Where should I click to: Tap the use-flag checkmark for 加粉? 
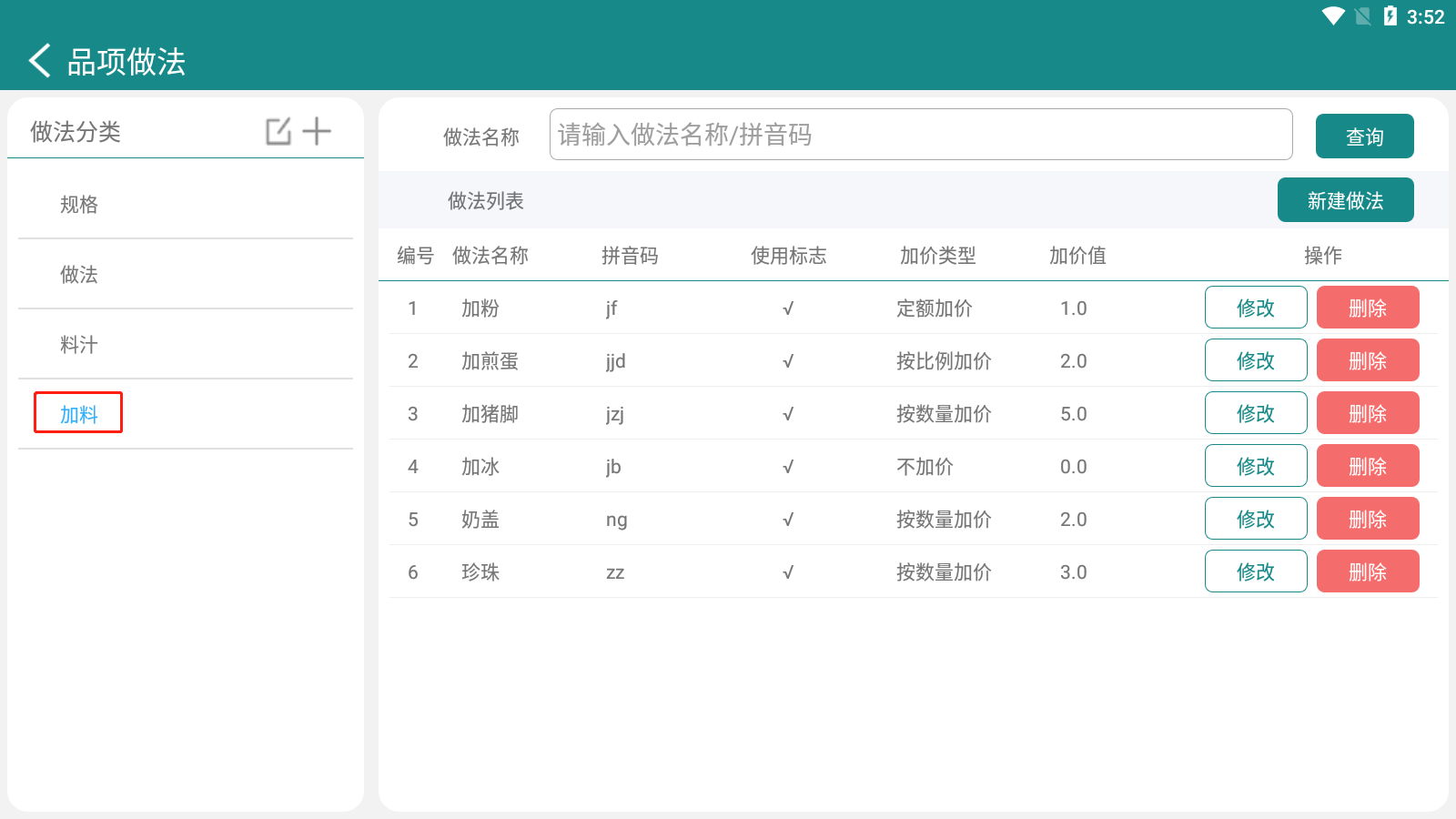(x=788, y=308)
